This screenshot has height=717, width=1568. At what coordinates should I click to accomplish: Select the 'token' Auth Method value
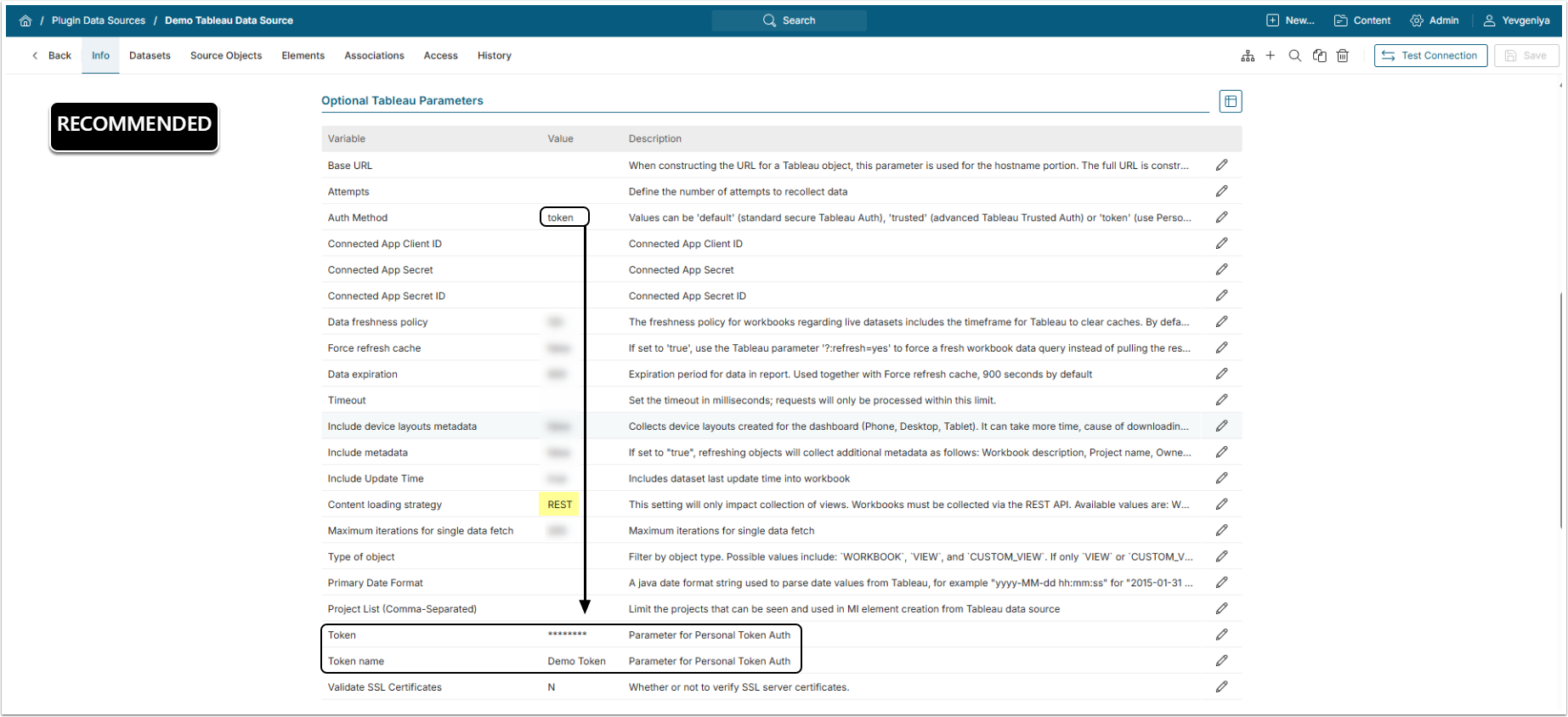coord(560,217)
